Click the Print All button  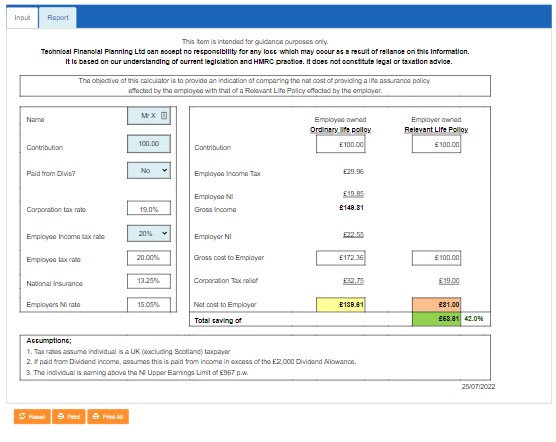point(108,416)
